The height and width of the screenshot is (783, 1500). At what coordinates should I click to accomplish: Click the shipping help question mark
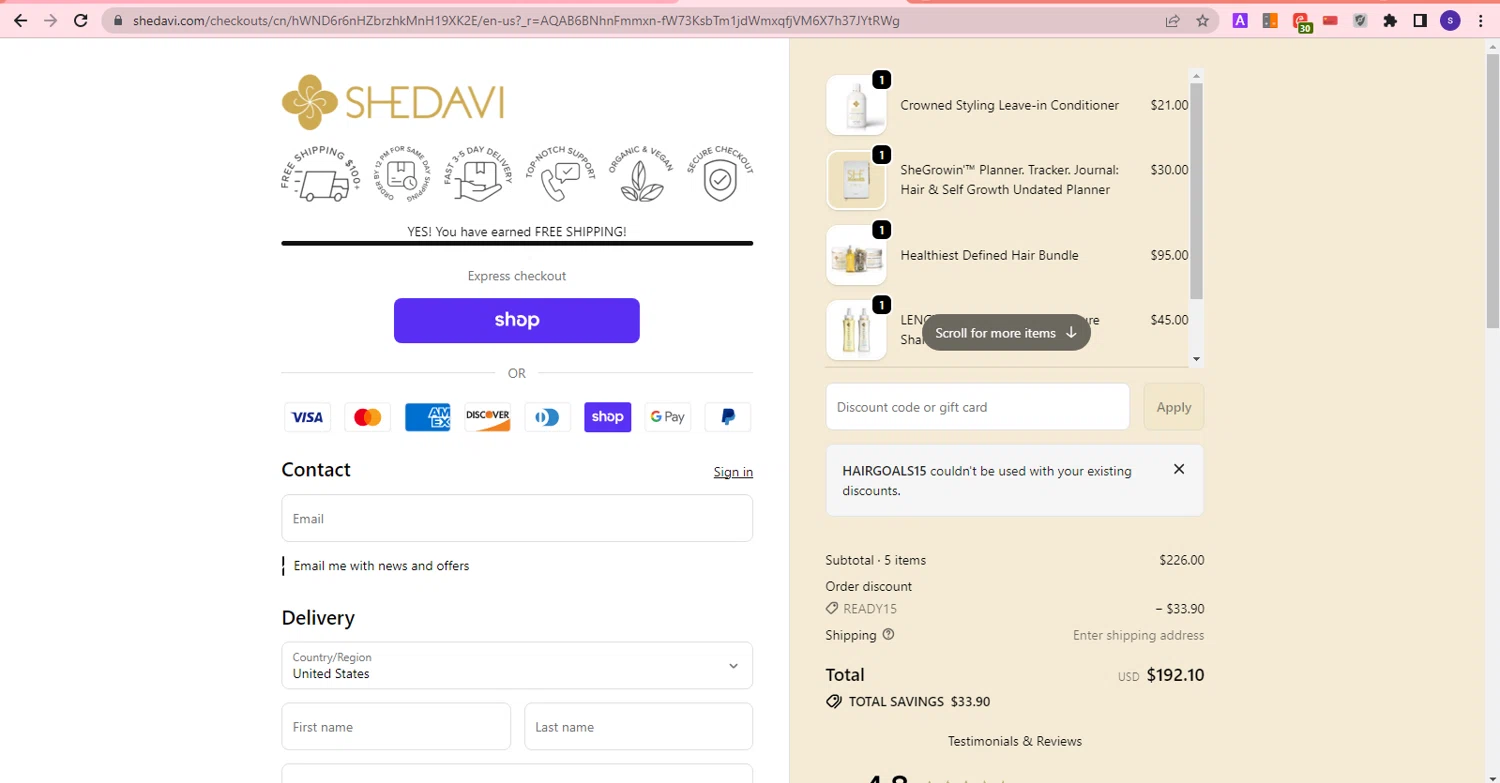pyautogui.click(x=888, y=635)
